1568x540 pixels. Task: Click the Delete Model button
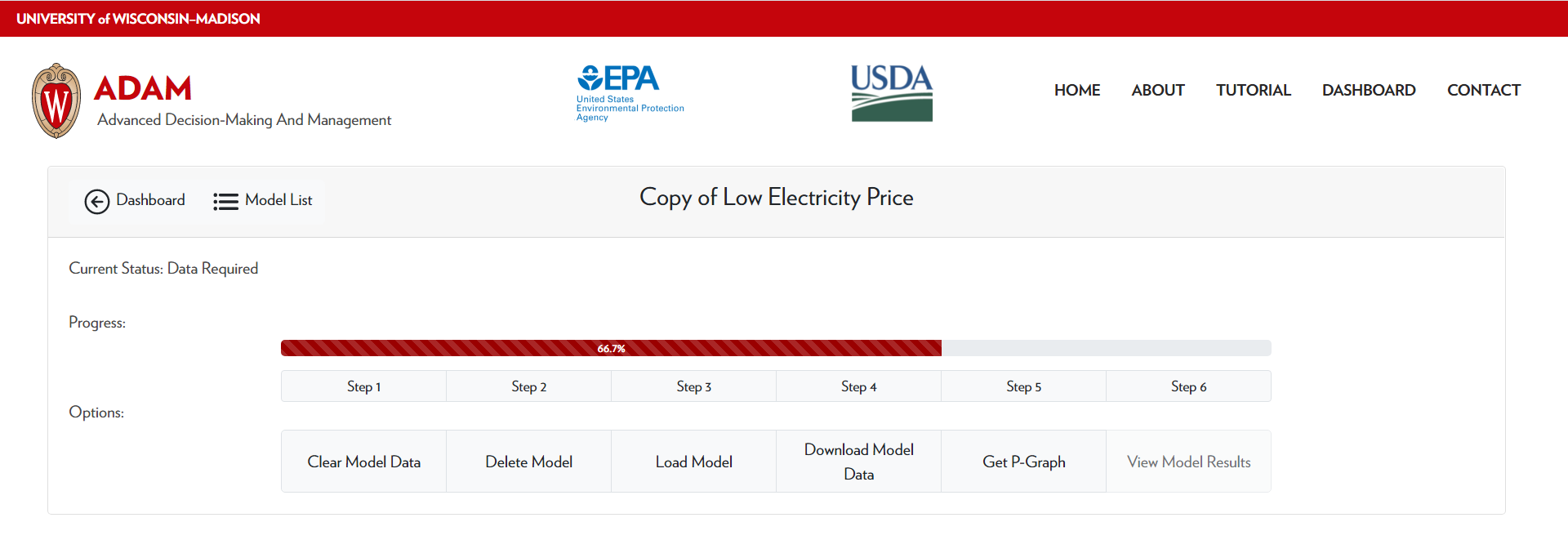528,462
